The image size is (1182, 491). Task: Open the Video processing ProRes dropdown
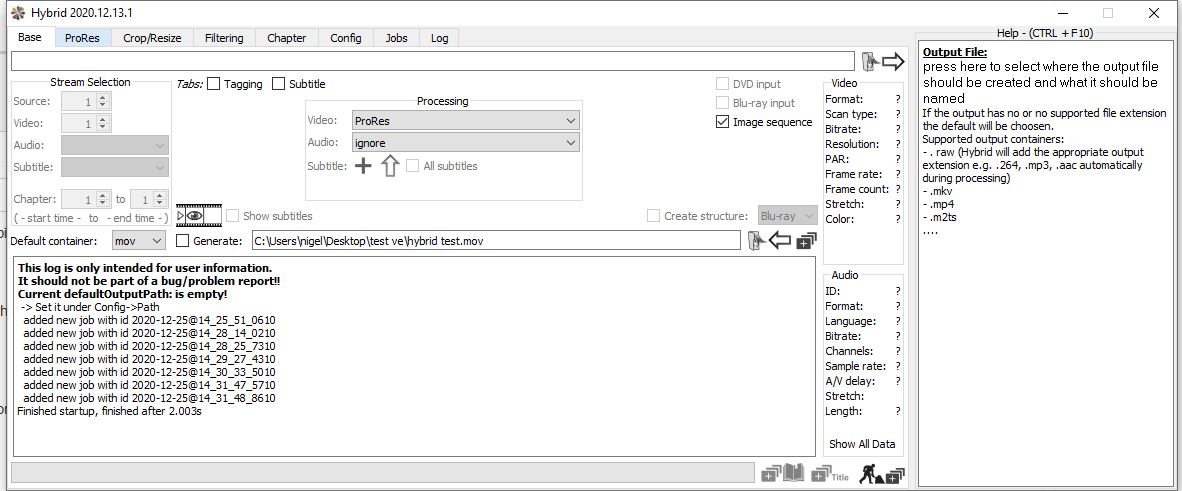coord(465,120)
